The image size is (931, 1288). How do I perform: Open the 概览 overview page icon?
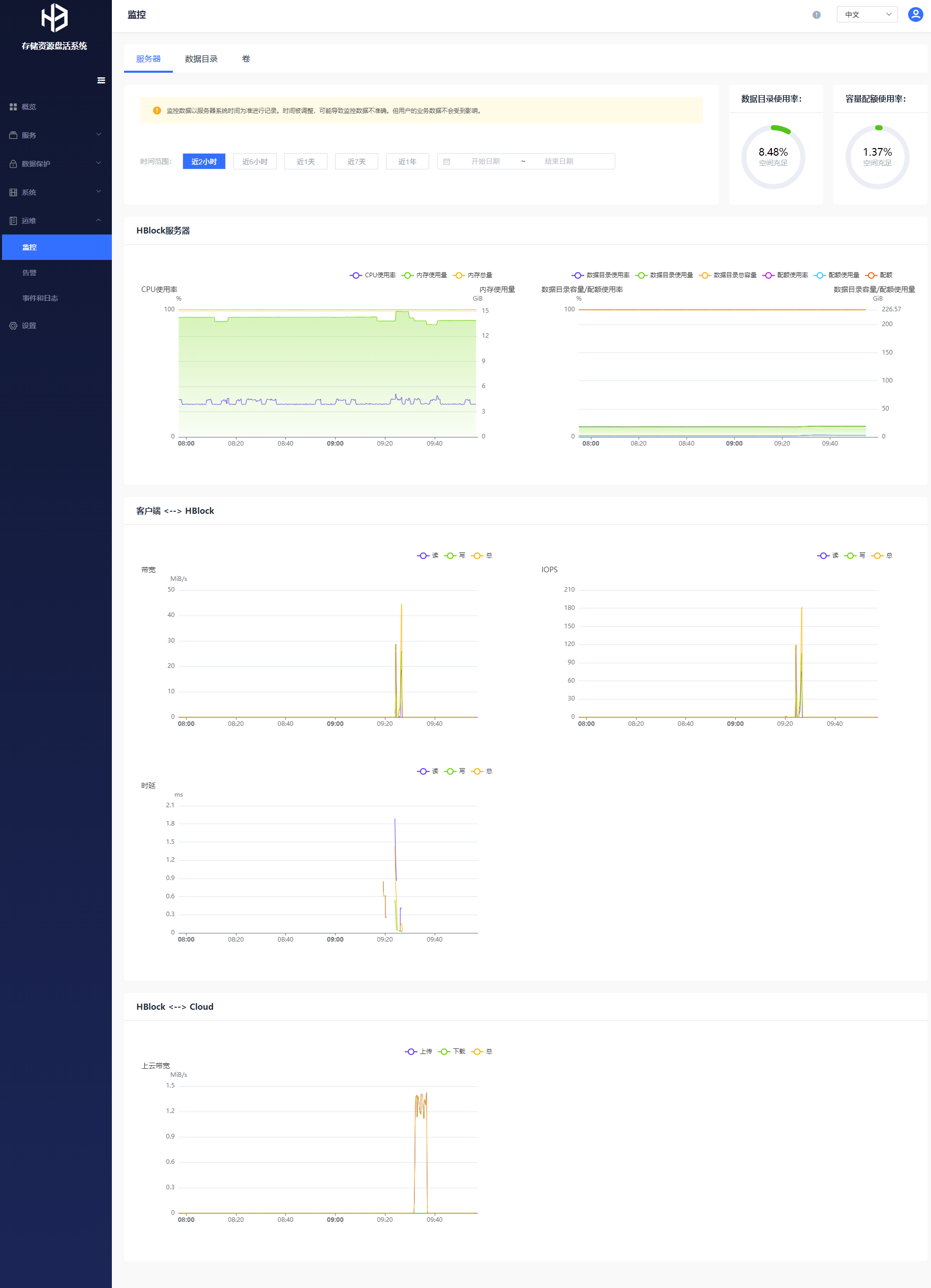[x=13, y=107]
